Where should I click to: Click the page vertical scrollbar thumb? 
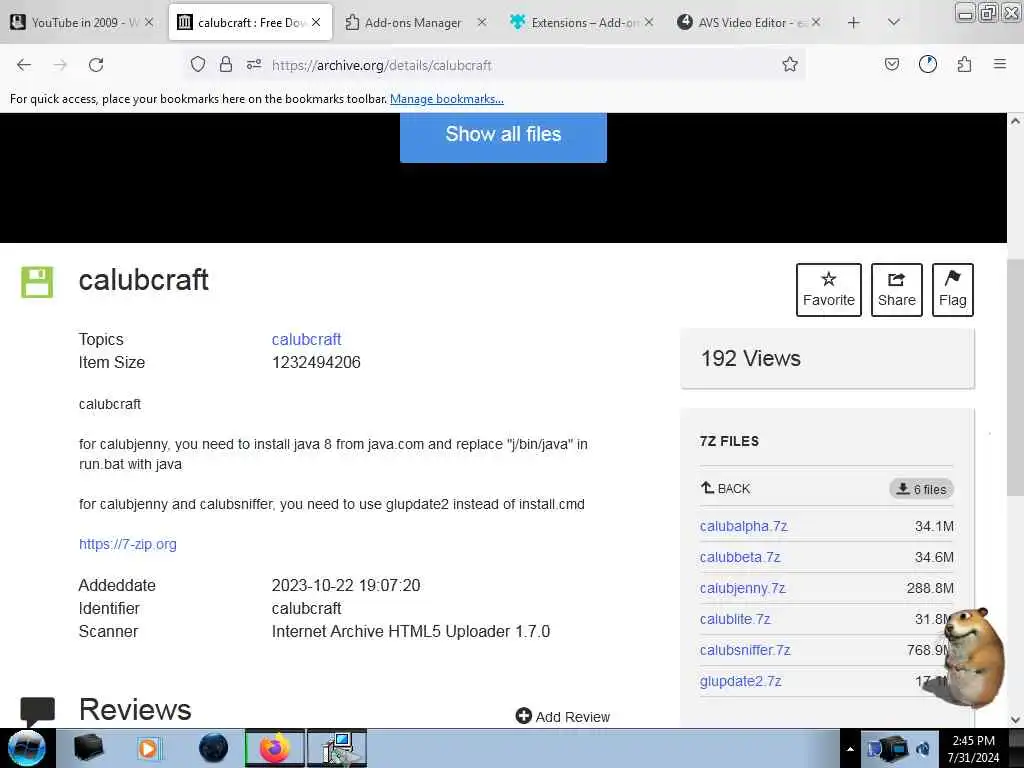click(x=1016, y=377)
